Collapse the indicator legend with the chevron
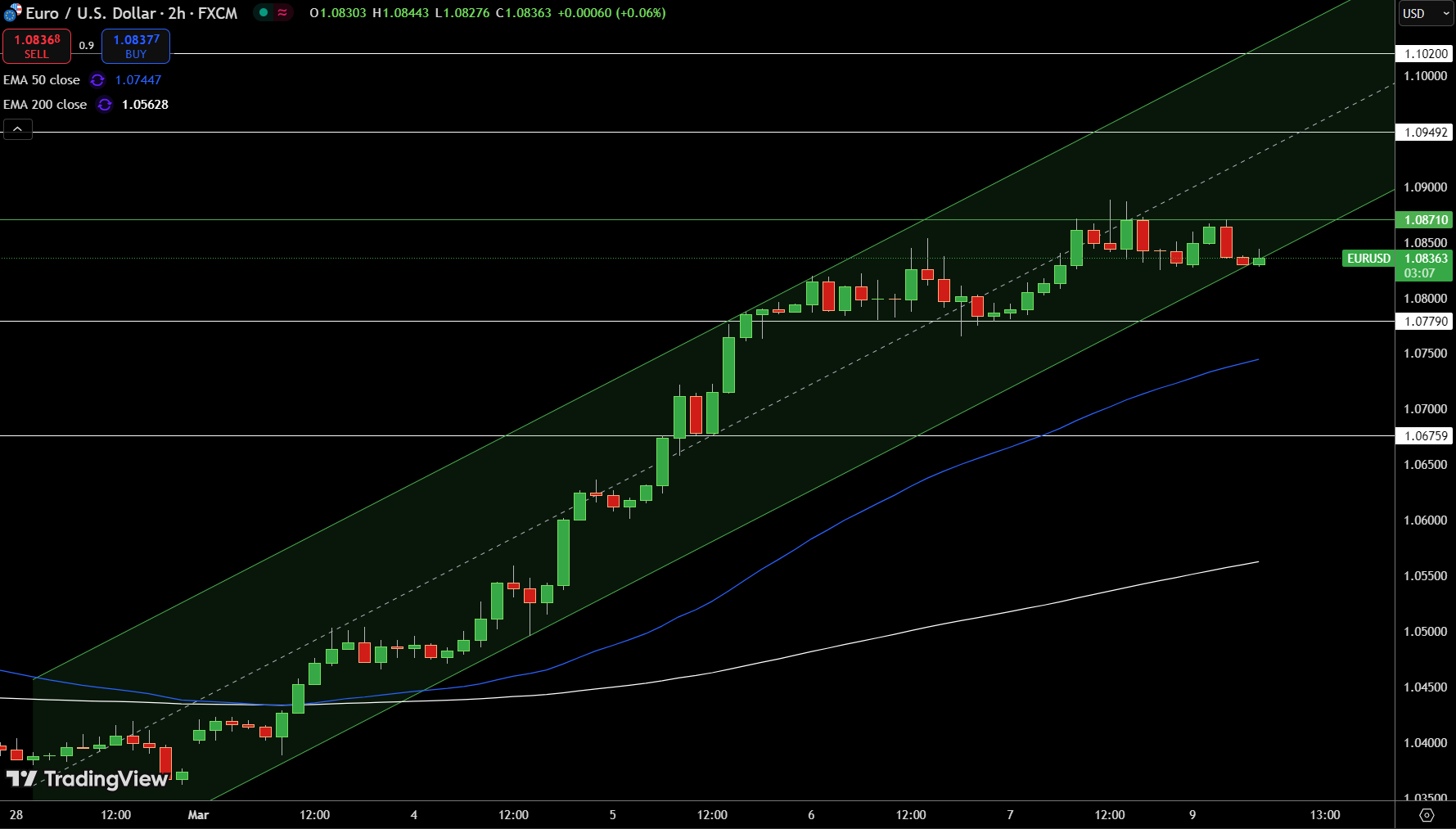The width and height of the screenshot is (1456, 829). tap(18, 129)
